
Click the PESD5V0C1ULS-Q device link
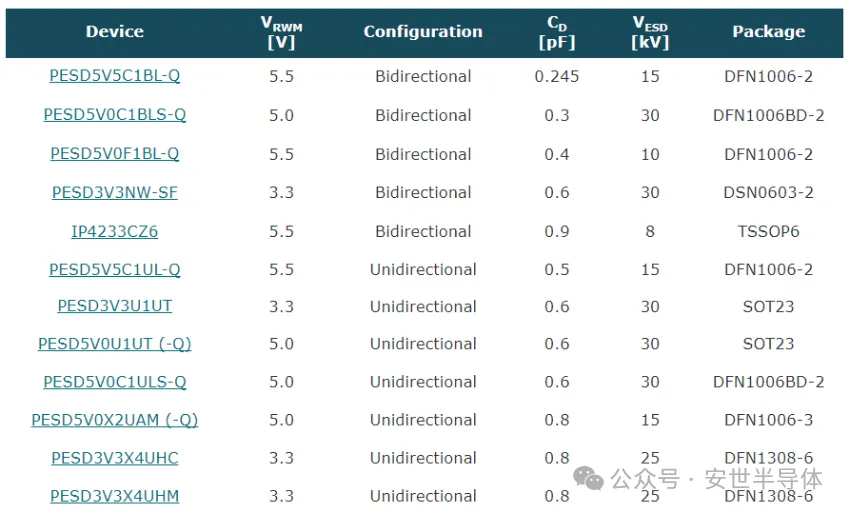115,382
